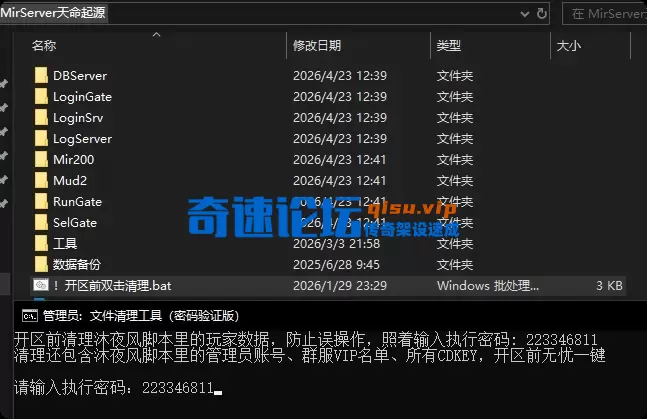
Task: Refresh the MirServer folder view
Action: click(542, 14)
